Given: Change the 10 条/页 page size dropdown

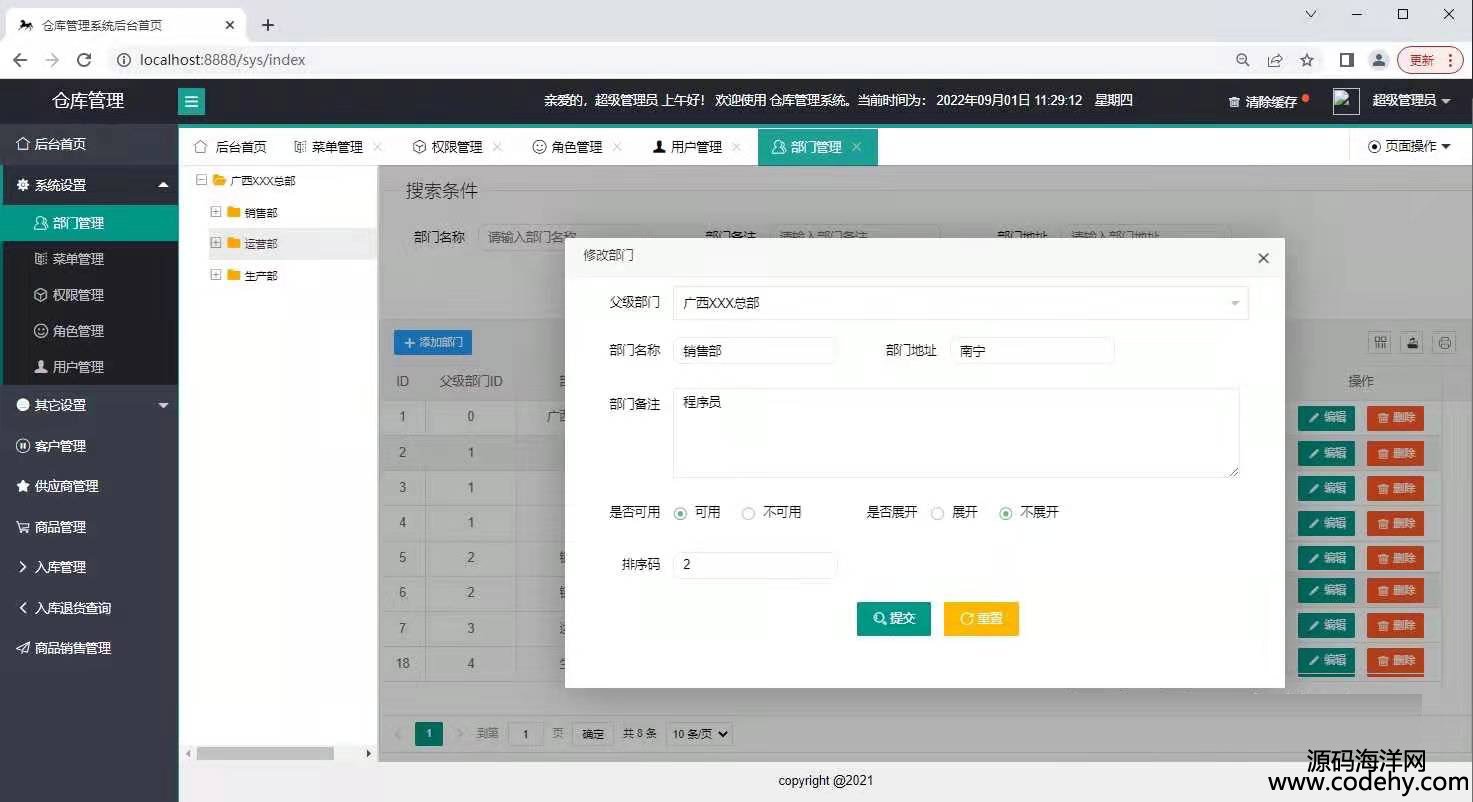Looking at the screenshot, I should click(699, 734).
